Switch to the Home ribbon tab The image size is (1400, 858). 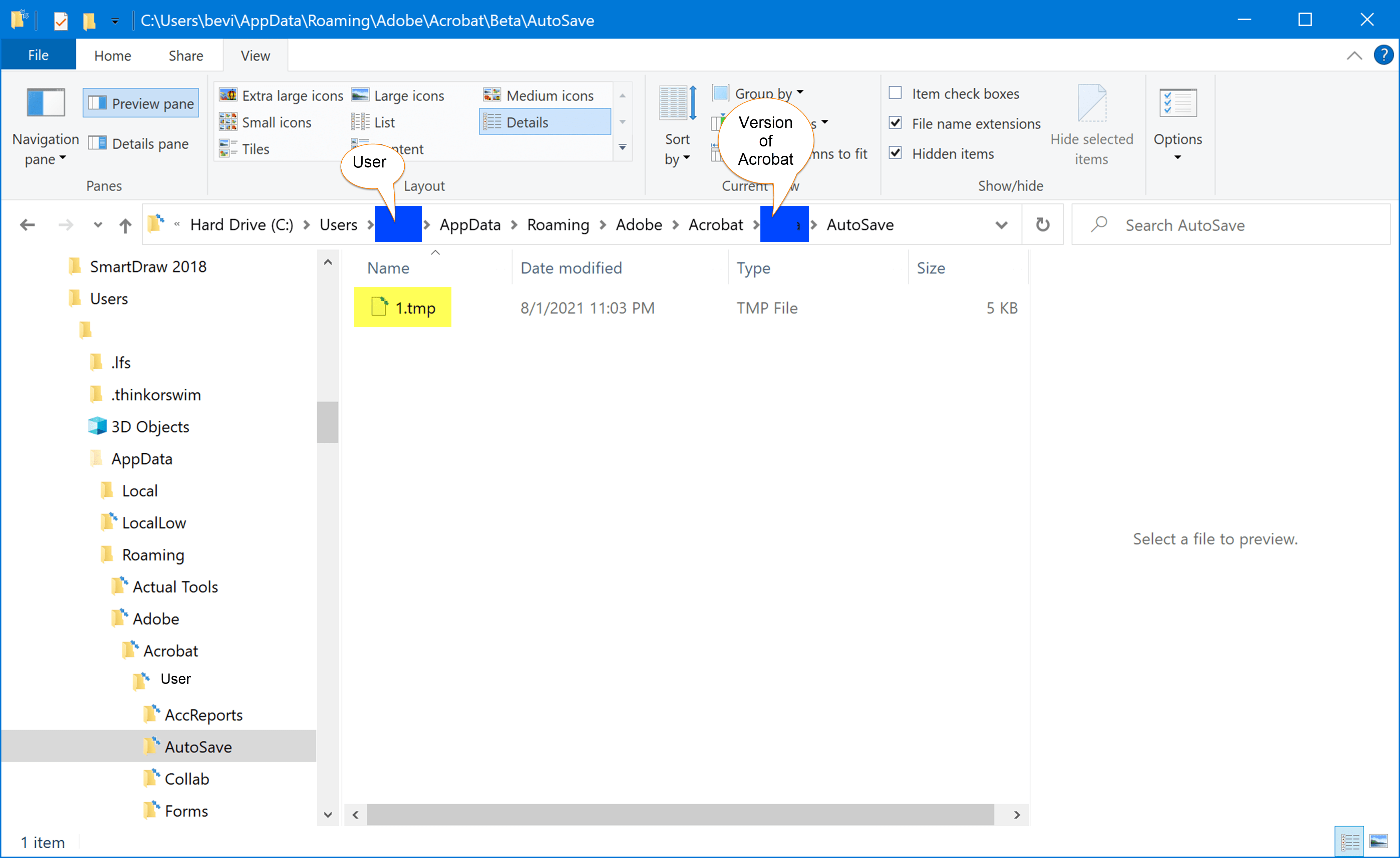[x=112, y=55]
